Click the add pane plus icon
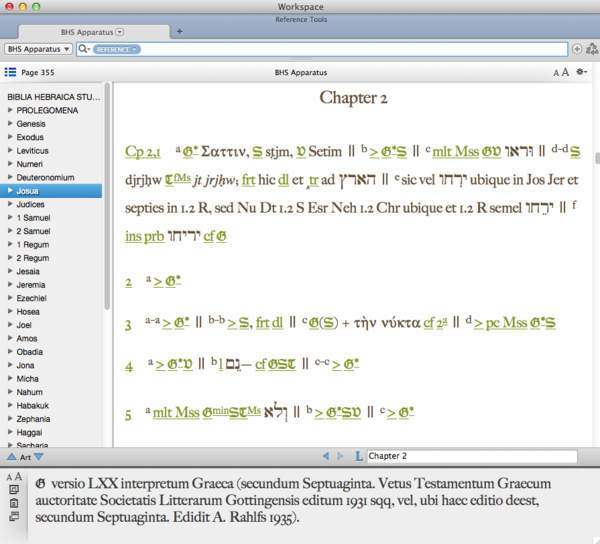The width and height of the screenshot is (600, 544). [x=577, y=49]
